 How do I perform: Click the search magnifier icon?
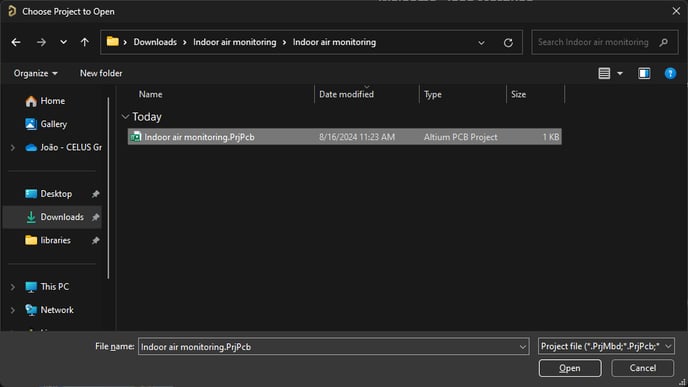[663, 42]
